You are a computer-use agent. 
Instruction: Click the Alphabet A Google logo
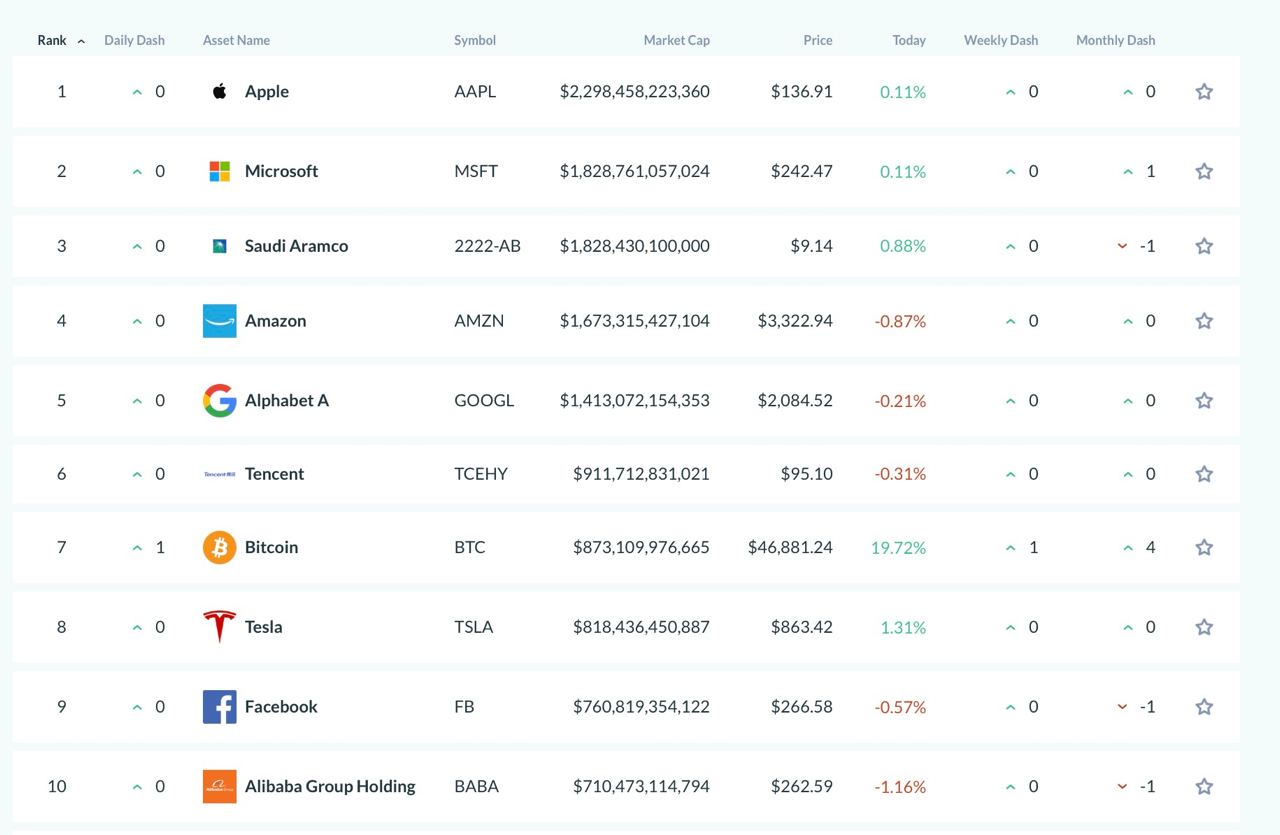pos(220,400)
